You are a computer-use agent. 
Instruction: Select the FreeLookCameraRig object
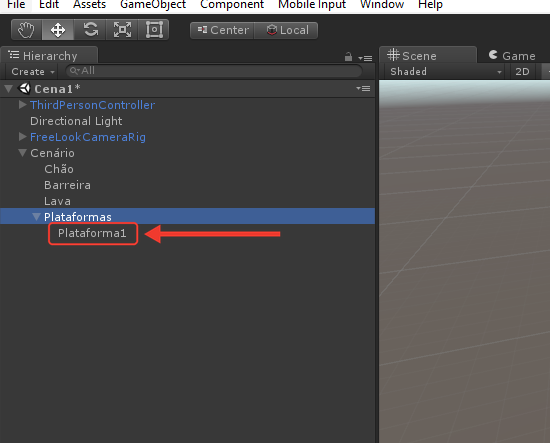click(x=88, y=137)
